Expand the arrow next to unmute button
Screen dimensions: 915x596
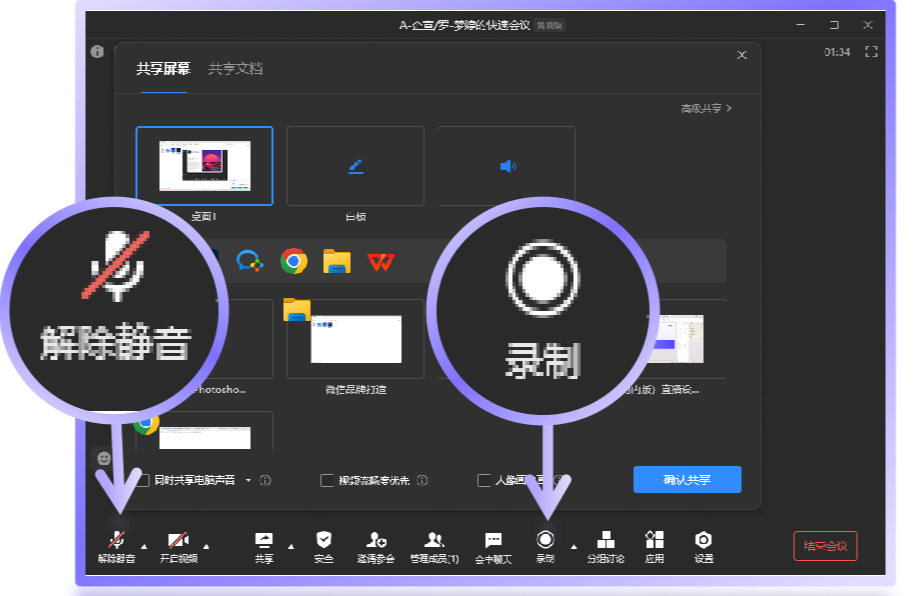tap(143, 546)
